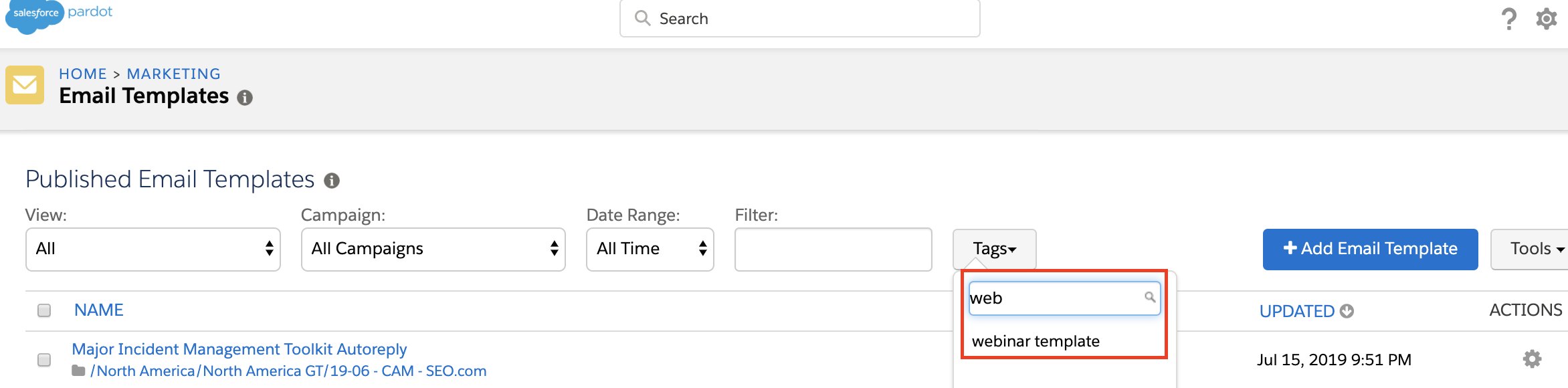Open the settings gear in header
Screen dimensions: 1568x388
click(x=1547, y=19)
